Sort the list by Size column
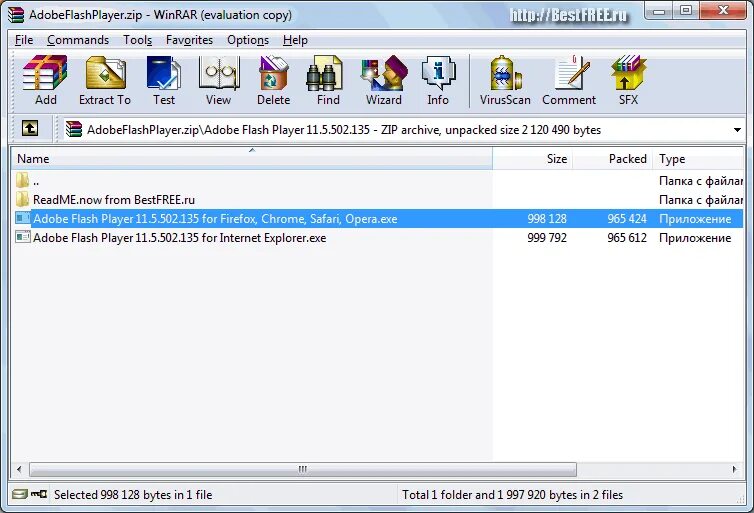 tap(532, 159)
